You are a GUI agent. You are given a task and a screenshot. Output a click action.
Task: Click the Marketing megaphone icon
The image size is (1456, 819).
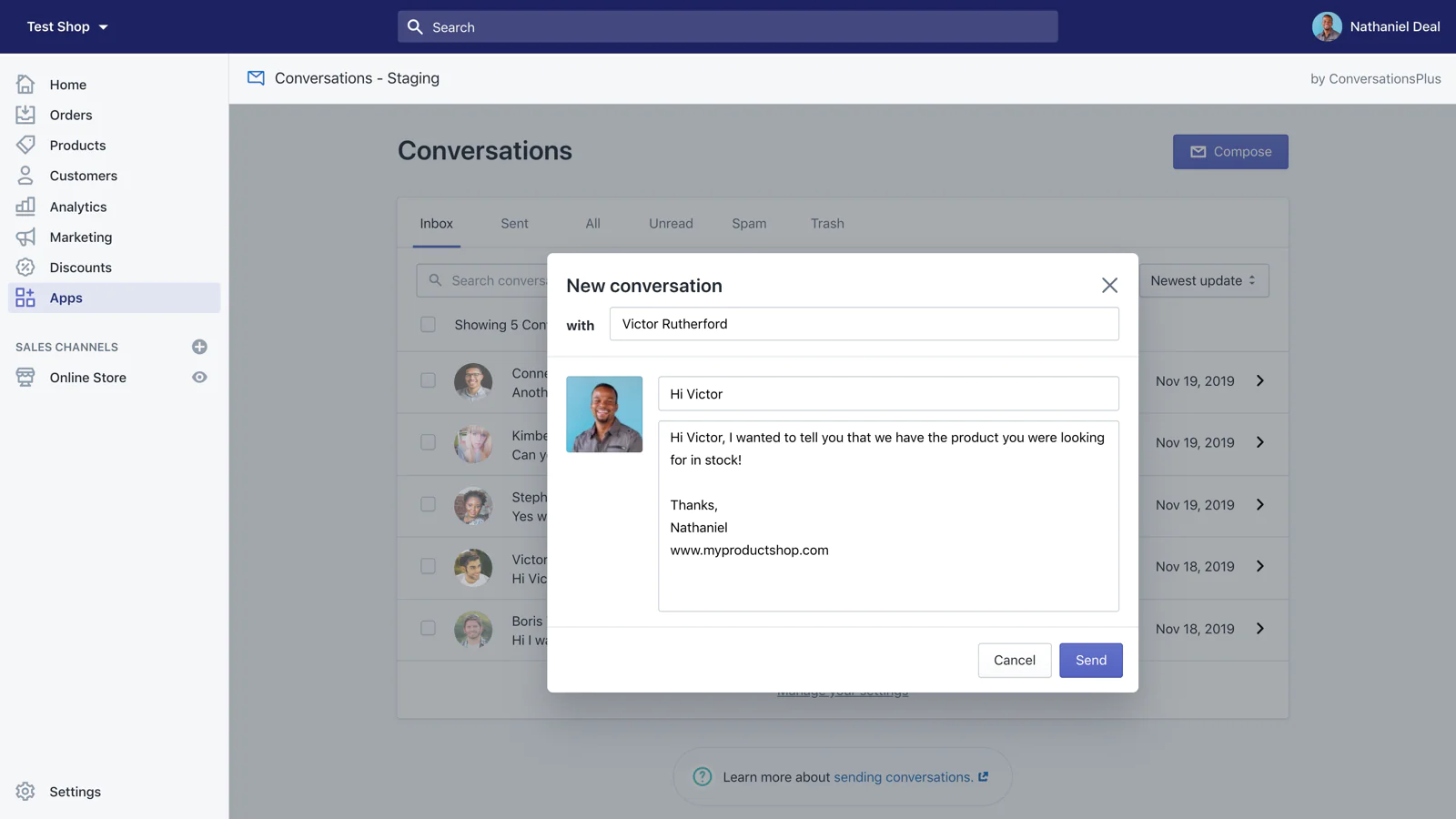(x=25, y=238)
